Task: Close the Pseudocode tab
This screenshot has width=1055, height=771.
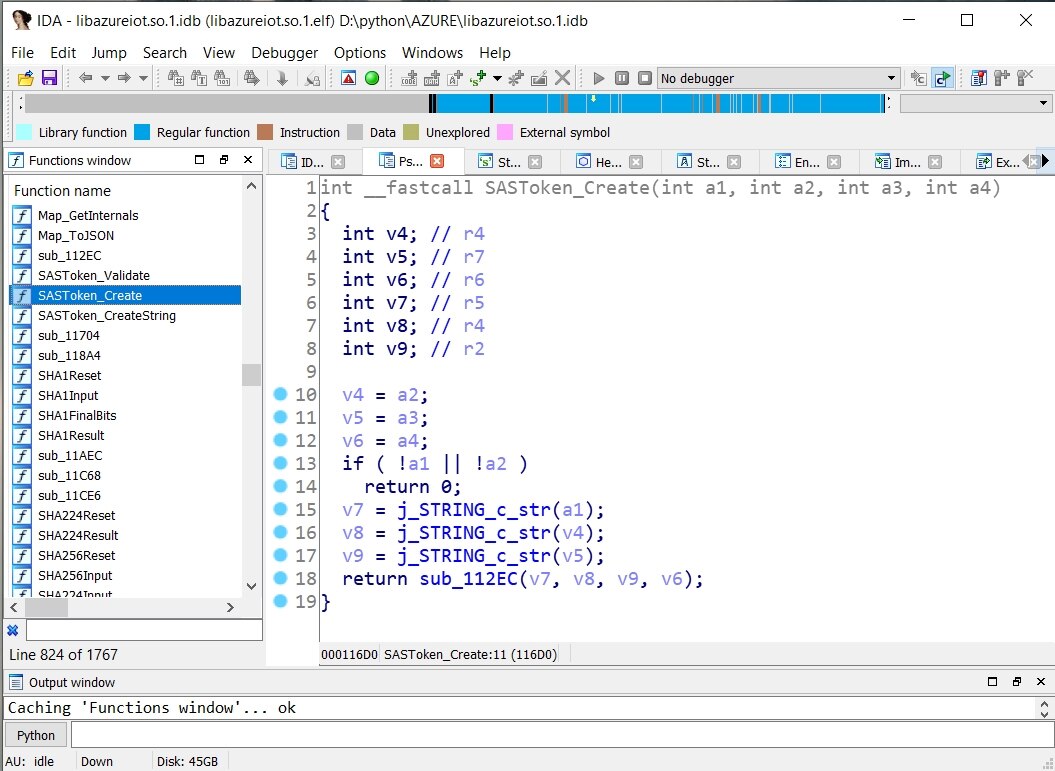Action: 437,162
